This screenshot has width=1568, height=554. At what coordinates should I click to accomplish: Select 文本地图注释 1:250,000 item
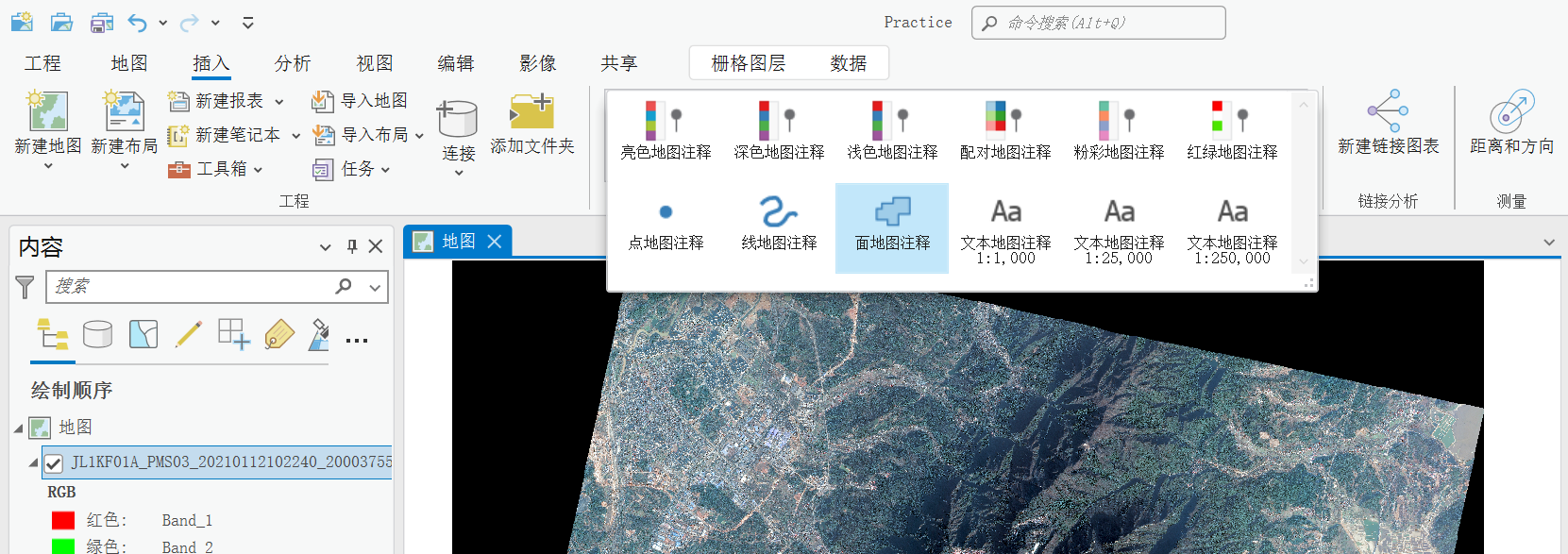pyautogui.click(x=1232, y=229)
